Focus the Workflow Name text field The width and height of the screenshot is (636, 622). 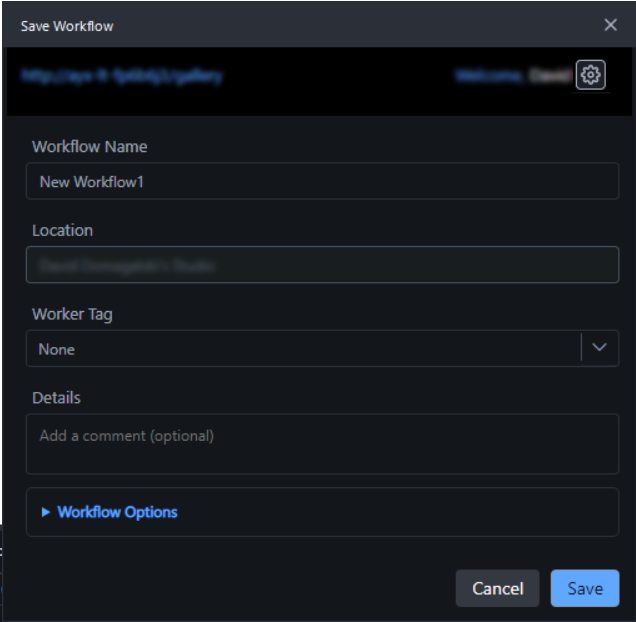322,182
